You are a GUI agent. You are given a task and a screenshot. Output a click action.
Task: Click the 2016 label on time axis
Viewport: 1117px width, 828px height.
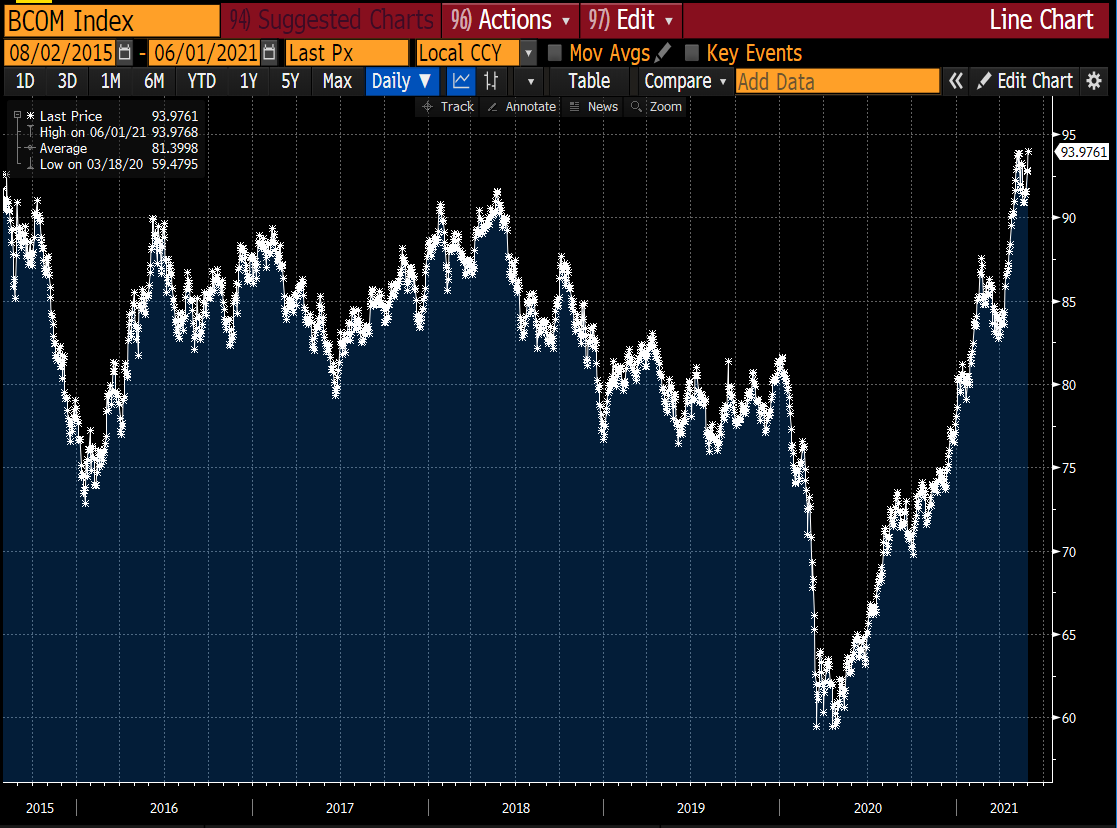[x=164, y=808]
